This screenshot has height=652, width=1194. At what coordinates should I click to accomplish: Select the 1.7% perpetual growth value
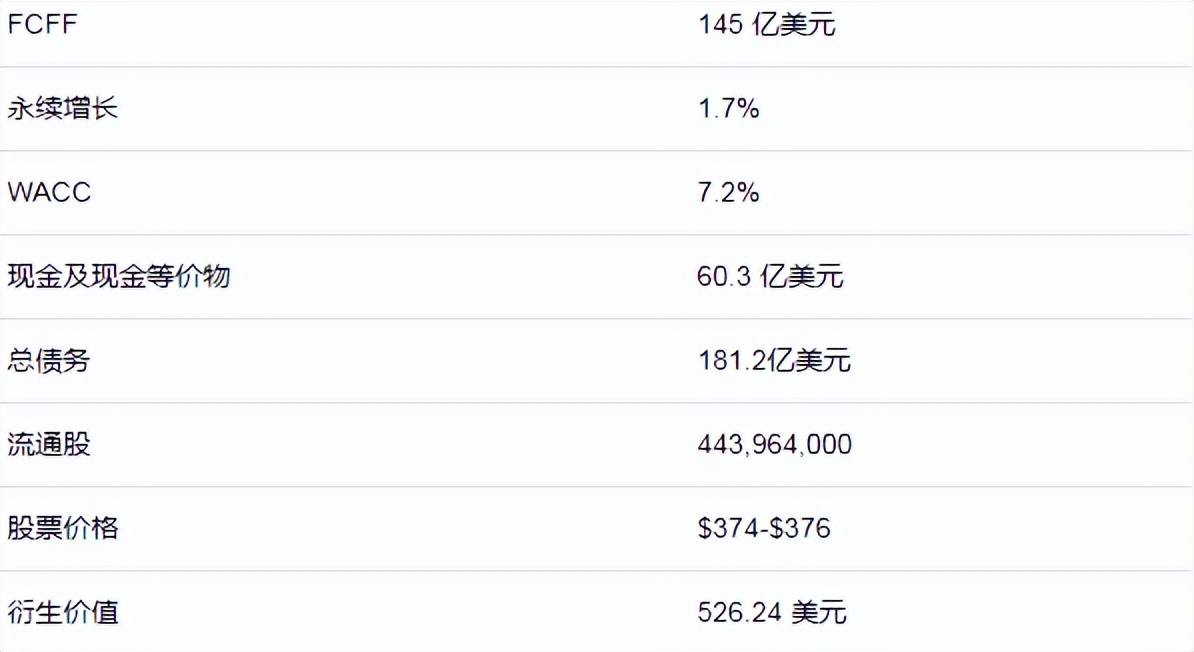pos(728,108)
